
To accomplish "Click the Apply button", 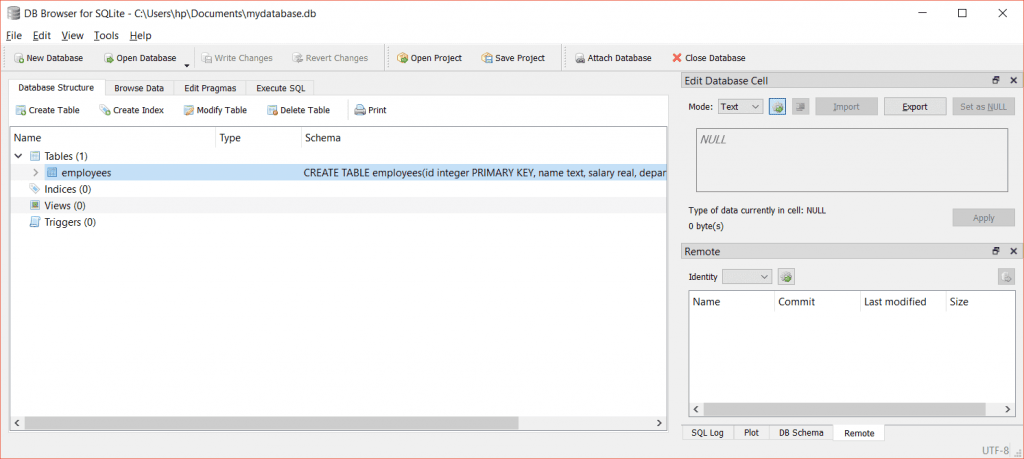I will [984, 218].
